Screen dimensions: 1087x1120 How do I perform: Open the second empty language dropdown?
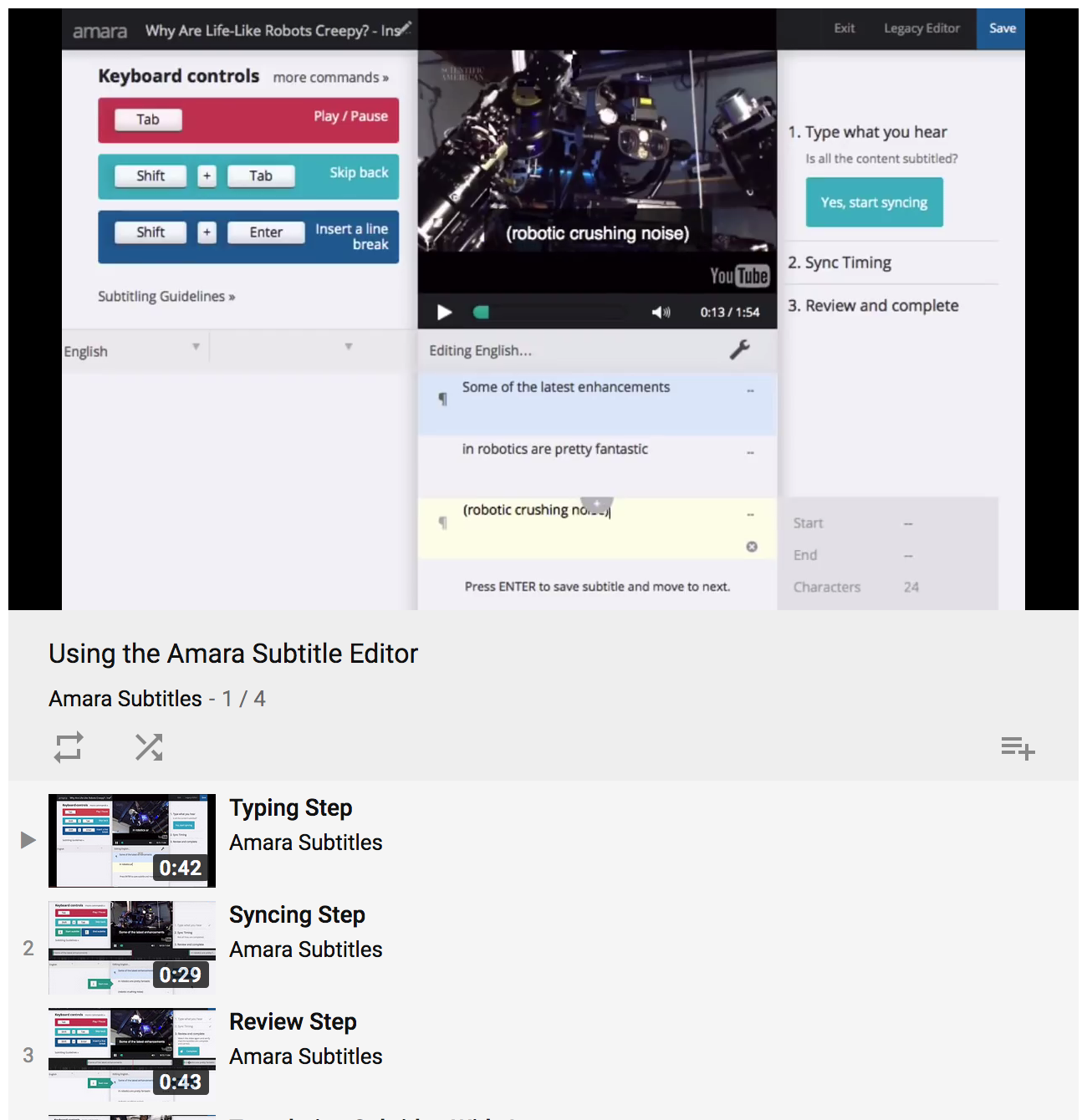[286, 349]
